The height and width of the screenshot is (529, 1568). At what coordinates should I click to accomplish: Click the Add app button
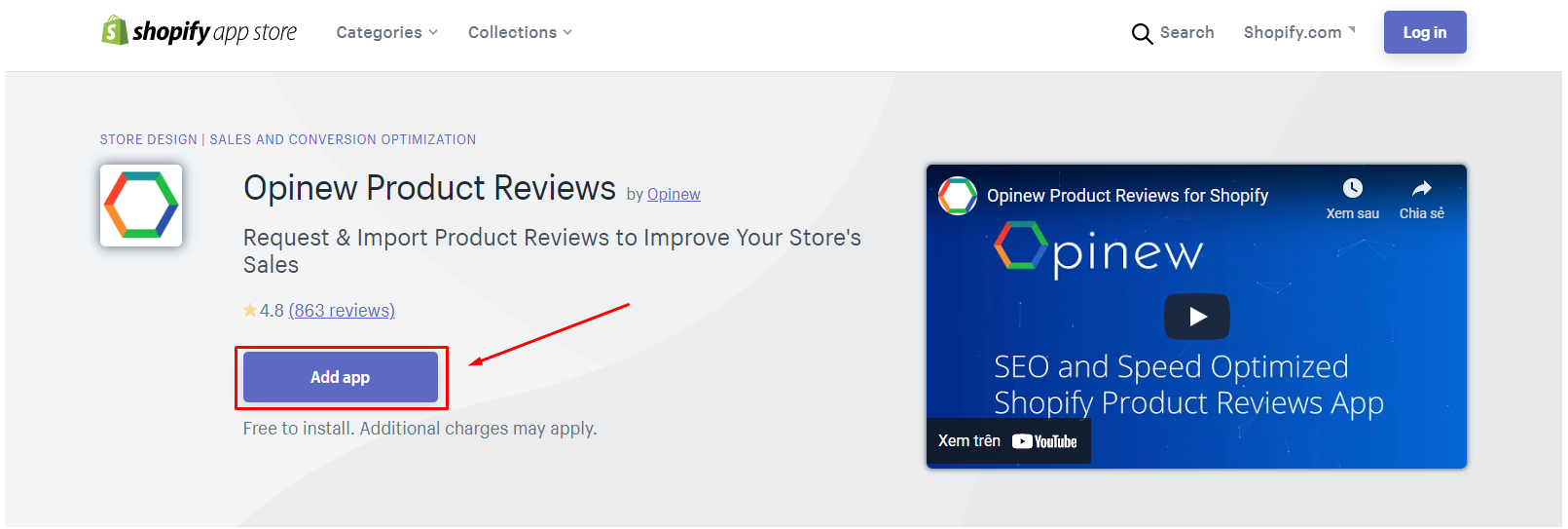341,377
